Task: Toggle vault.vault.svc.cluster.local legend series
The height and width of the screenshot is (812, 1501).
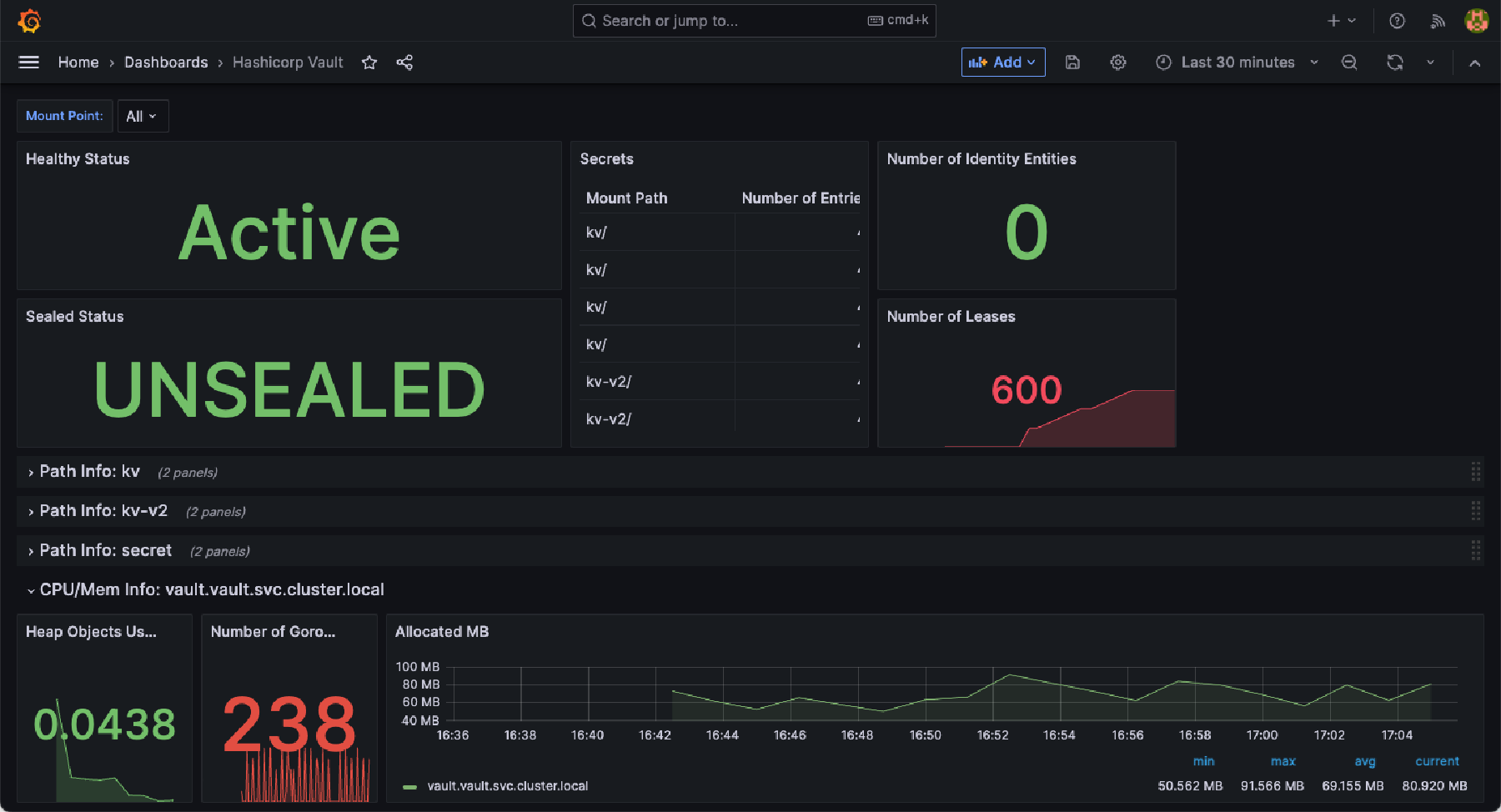Action: [x=507, y=786]
